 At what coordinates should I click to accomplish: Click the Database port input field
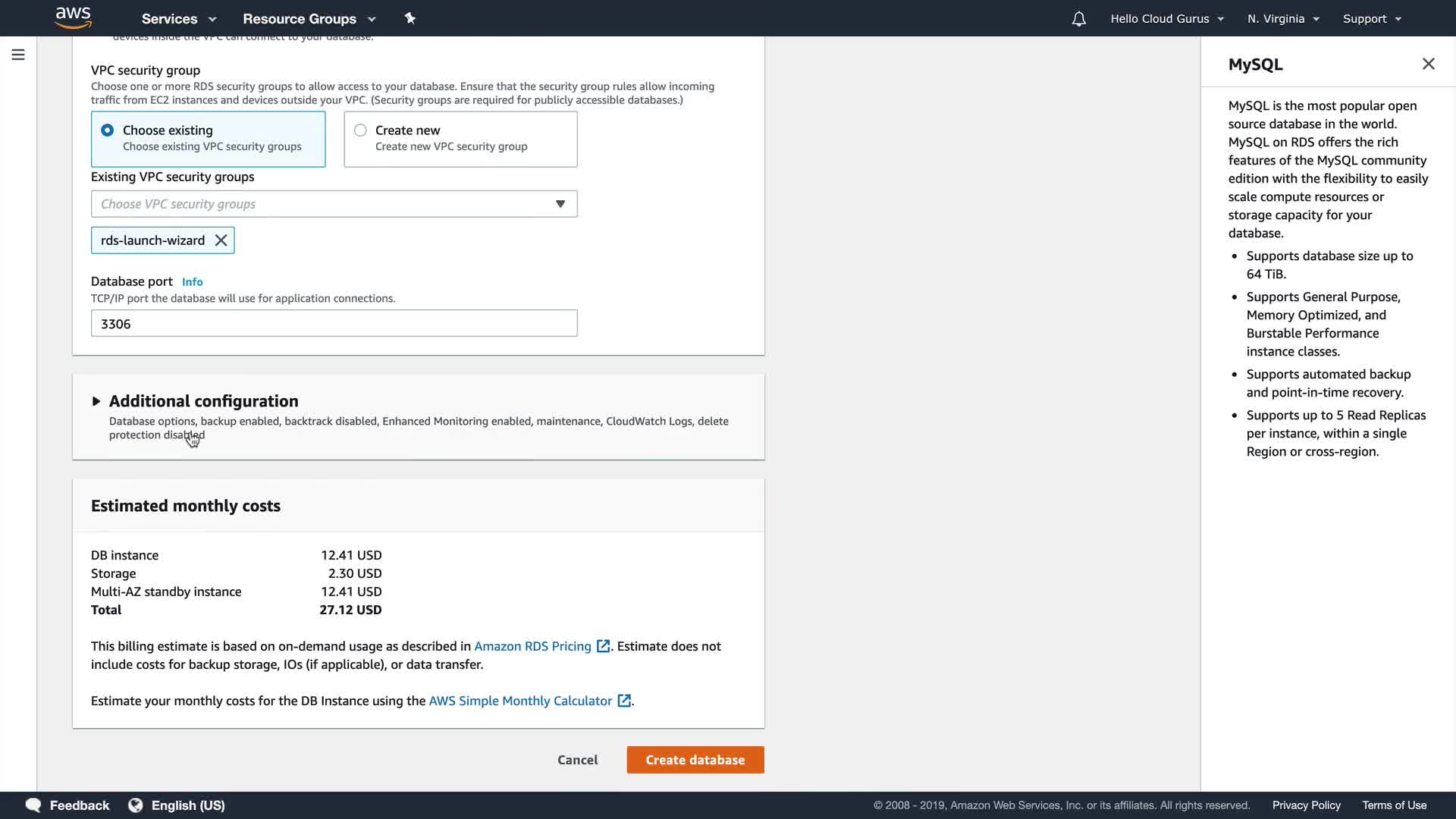click(334, 324)
